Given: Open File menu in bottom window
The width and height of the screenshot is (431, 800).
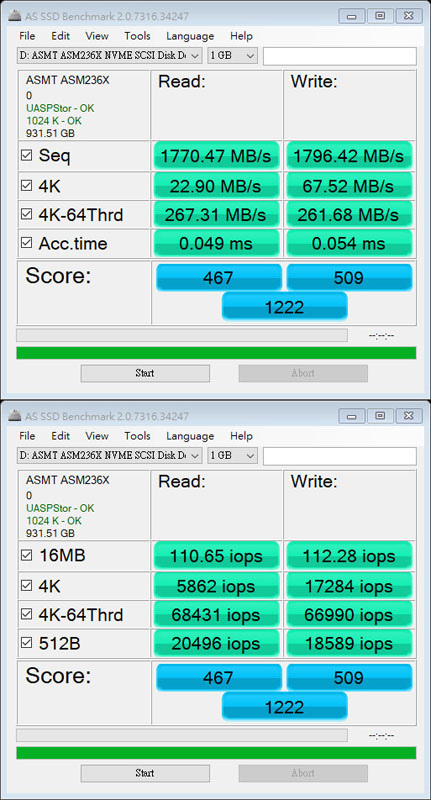Looking at the screenshot, I should (x=27, y=436).
